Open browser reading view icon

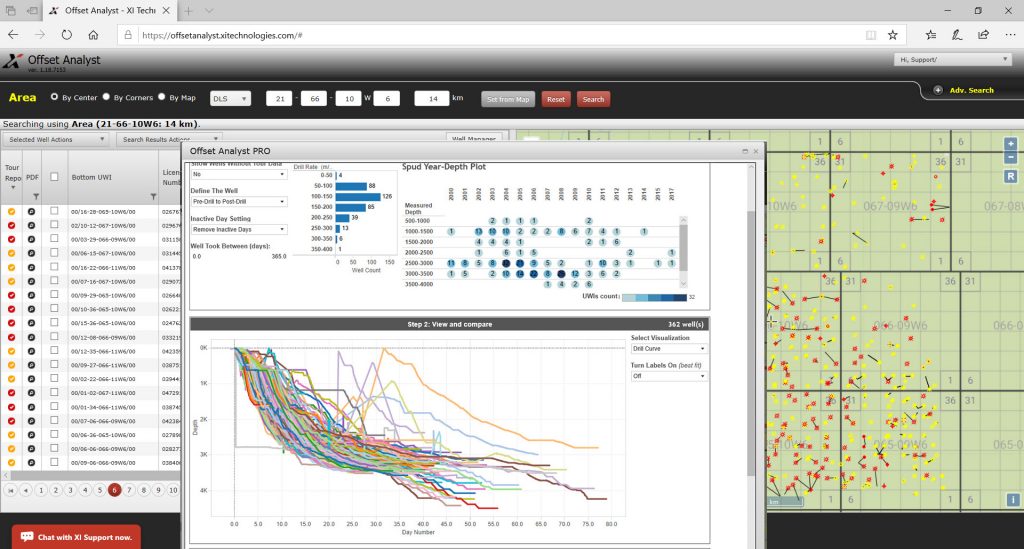coord(871,35)
